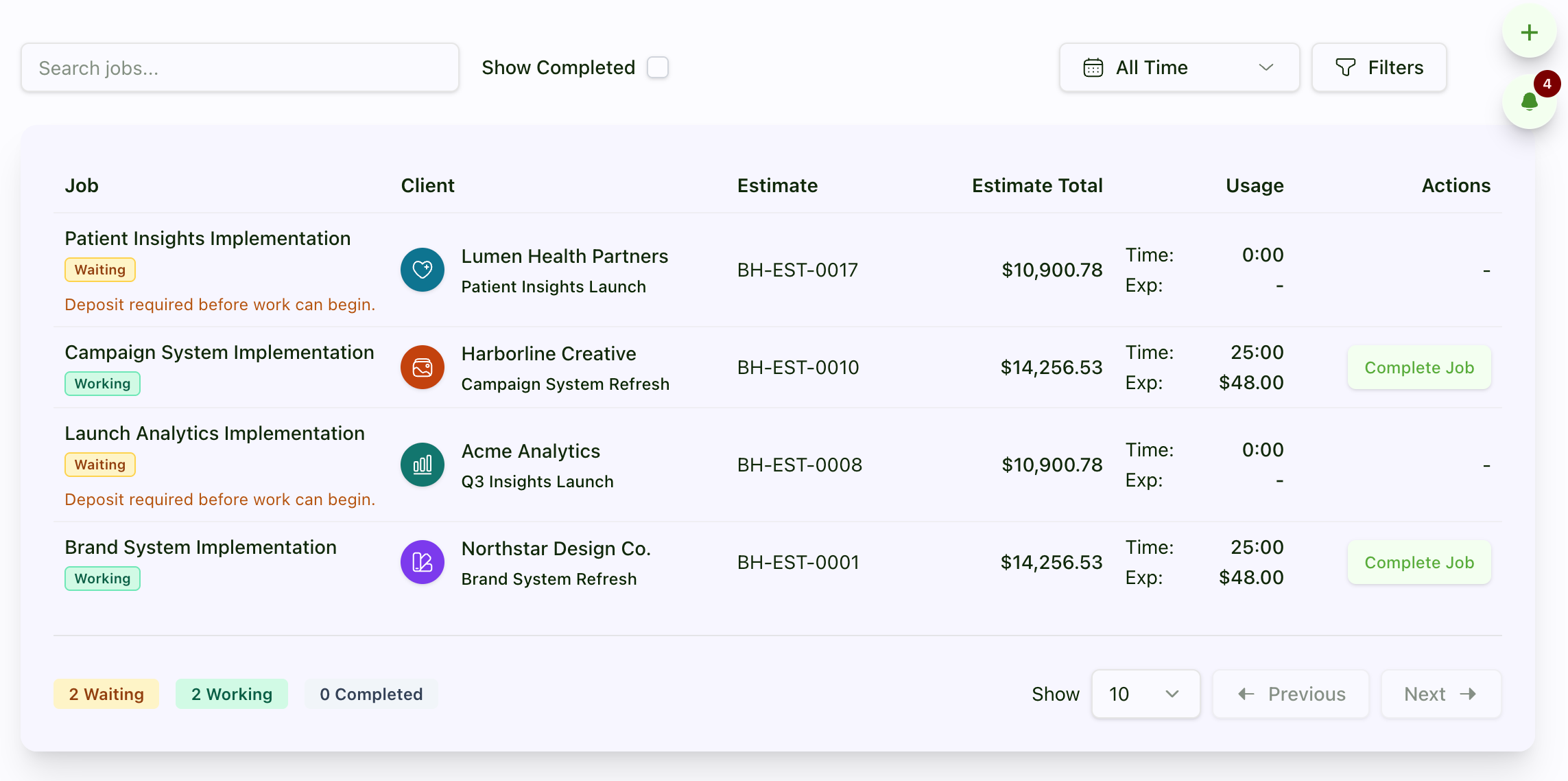Screen dimensions: 1568x781
Task: Focus the Search jobs field
Action: 240,67
